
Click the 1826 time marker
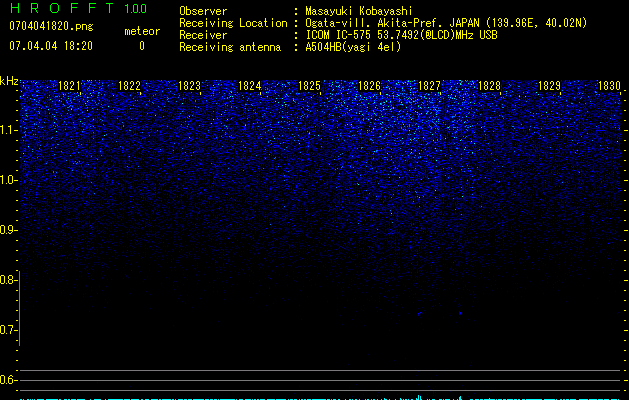(x=369, y=86)
